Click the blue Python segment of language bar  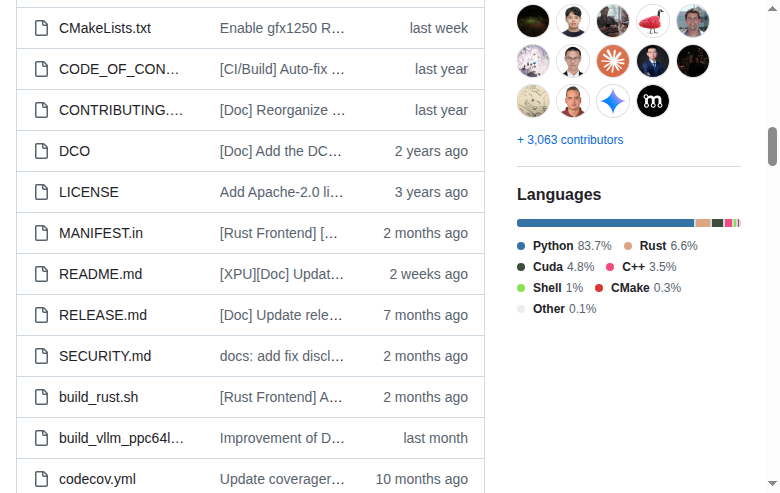[x=605, y=223]
